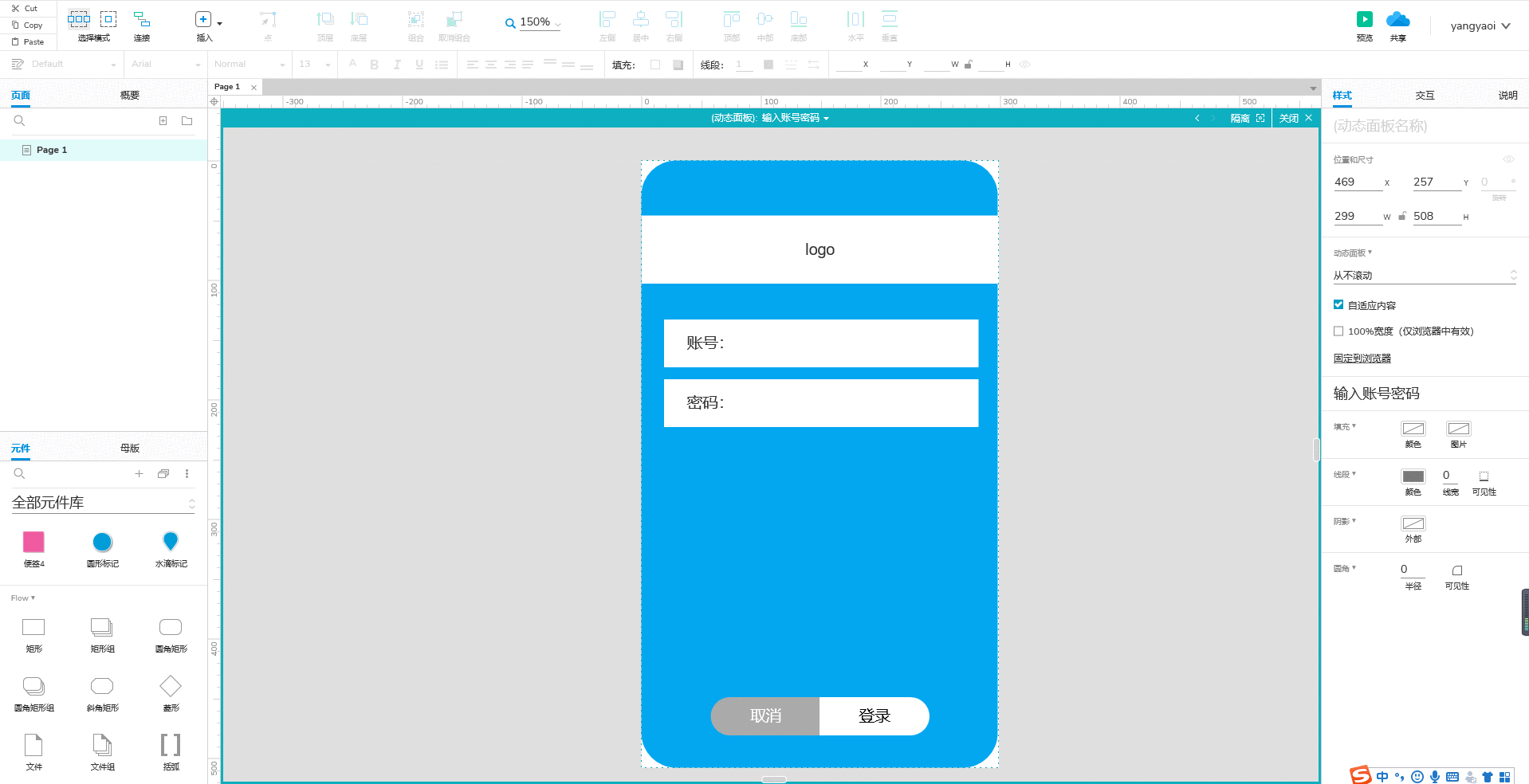Viewport: 1529px width, 784px height.
Task: Toggle the border 可见性 visibility icon
Action: 1484,476
